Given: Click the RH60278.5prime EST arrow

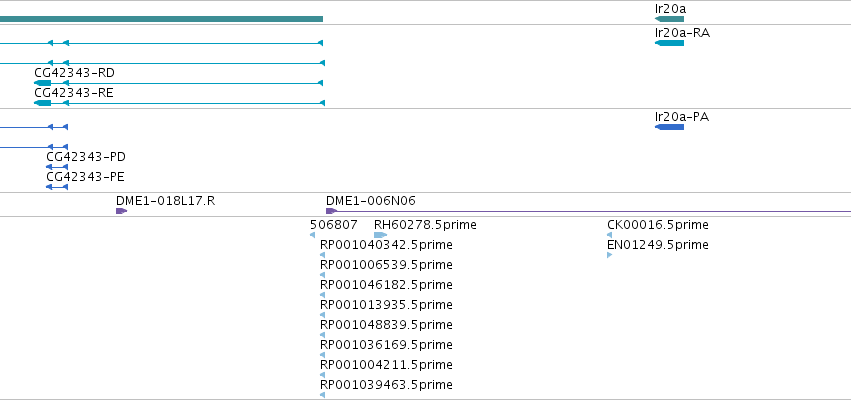Looking at the screenshot, I should pos(380,235).
